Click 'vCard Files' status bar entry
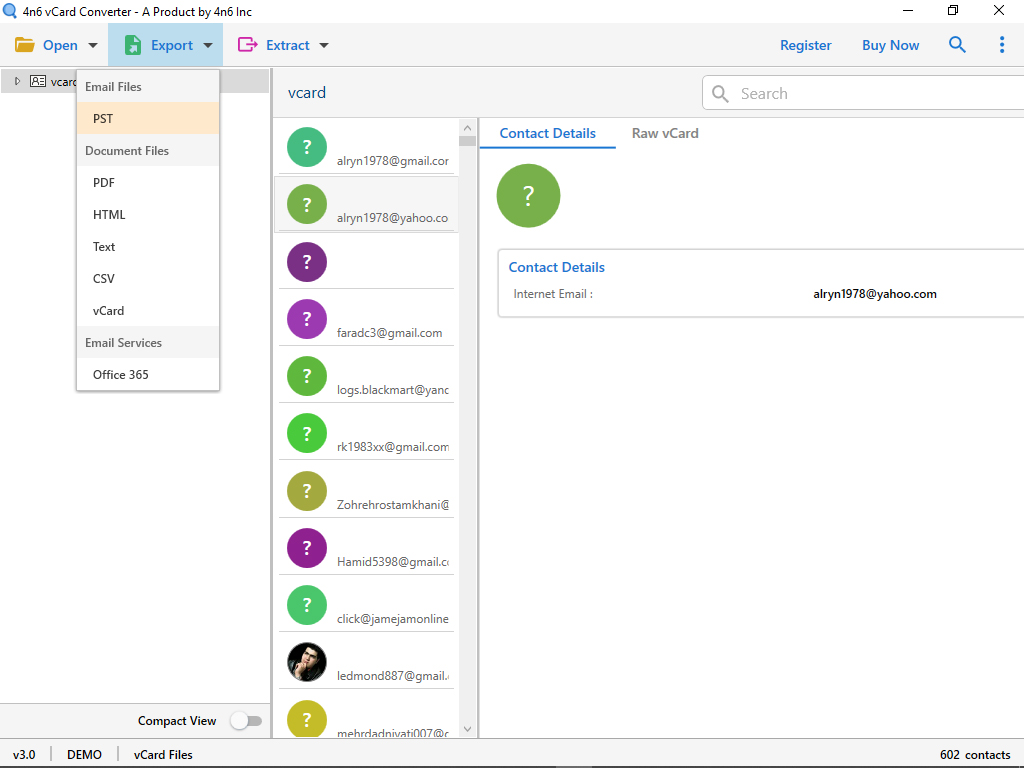The width and height of the screenshot is (1024, 768). click(x=163, y=754)
